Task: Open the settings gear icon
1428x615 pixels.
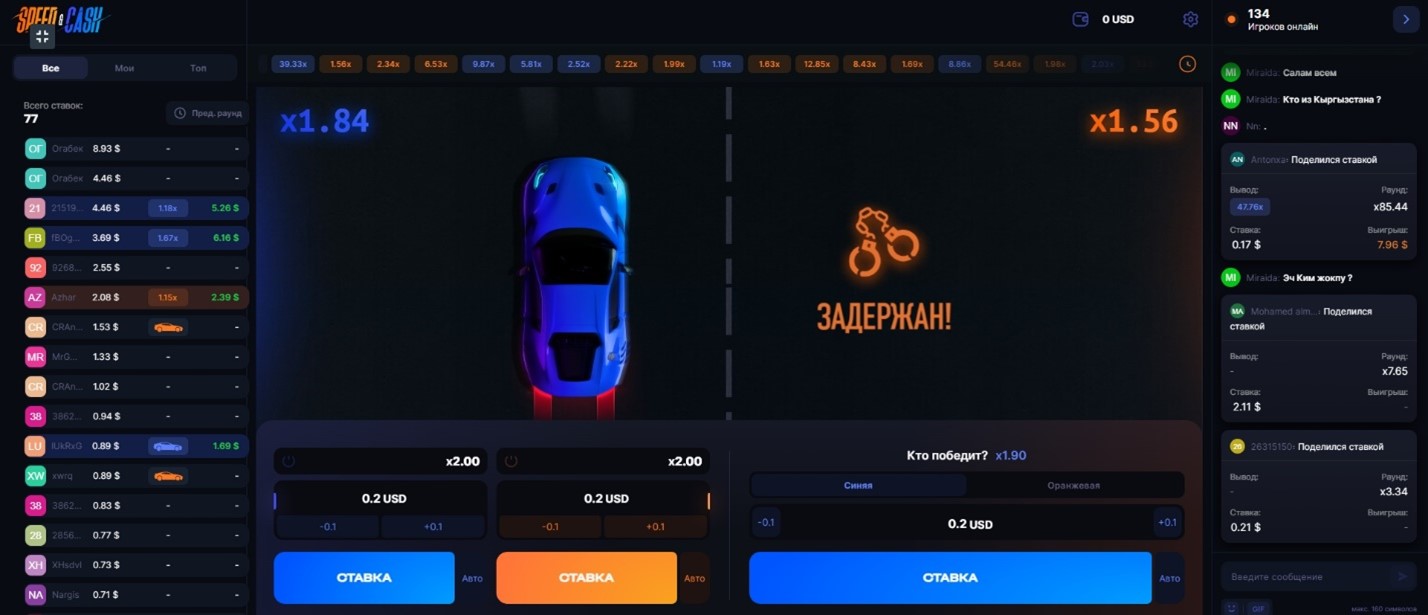Action: [1190, 19]
